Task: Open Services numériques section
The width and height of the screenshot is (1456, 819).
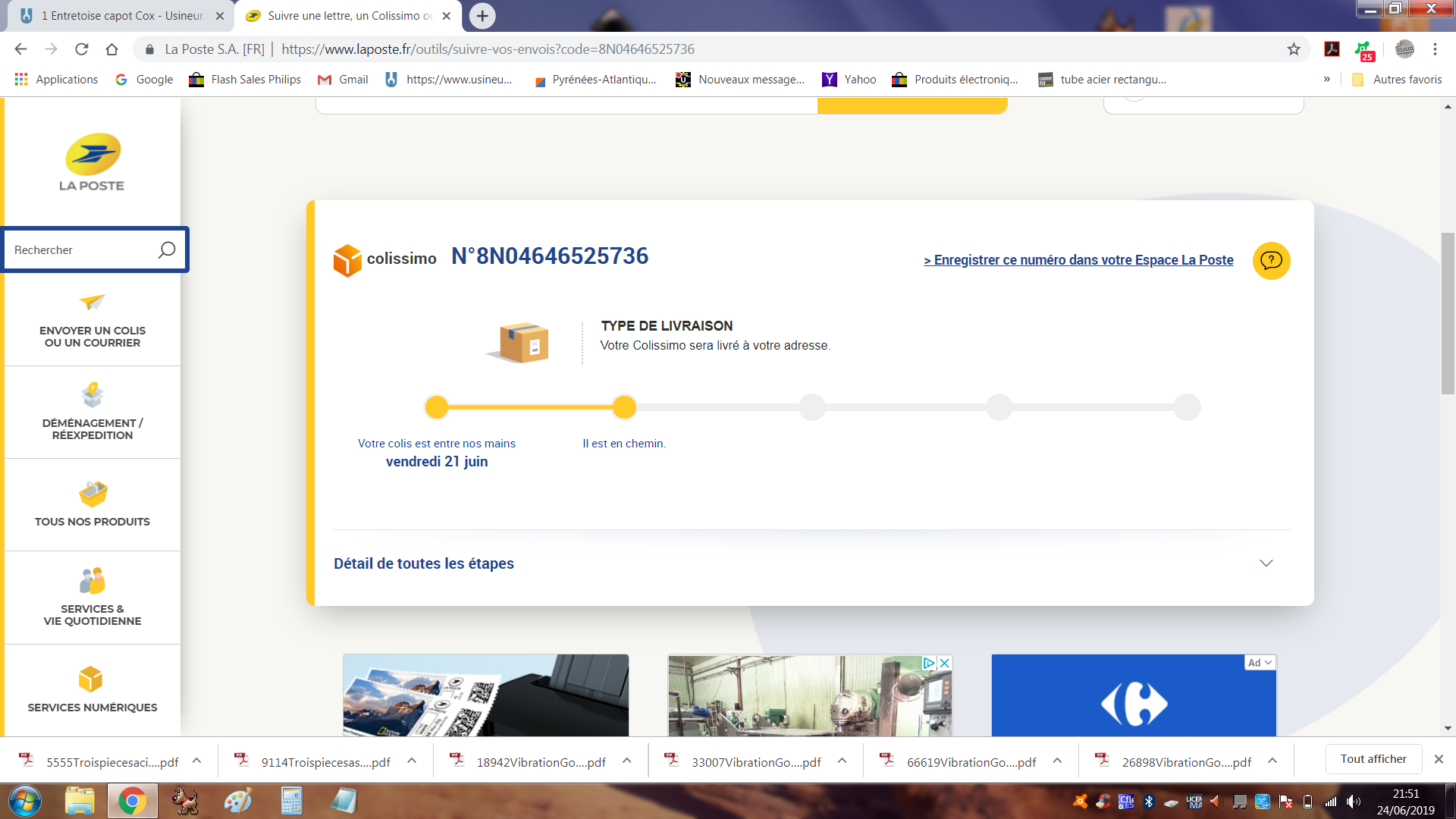Action: click(x=93, y=690)
